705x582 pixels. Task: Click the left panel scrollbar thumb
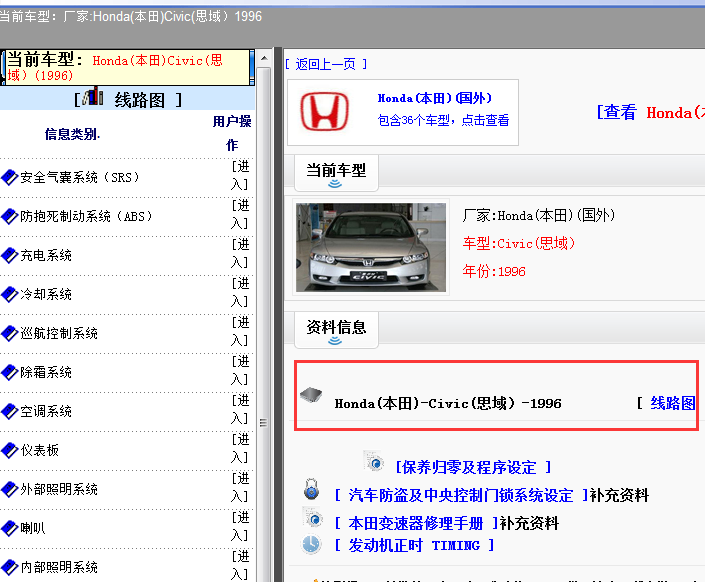(x=264, y=423)
